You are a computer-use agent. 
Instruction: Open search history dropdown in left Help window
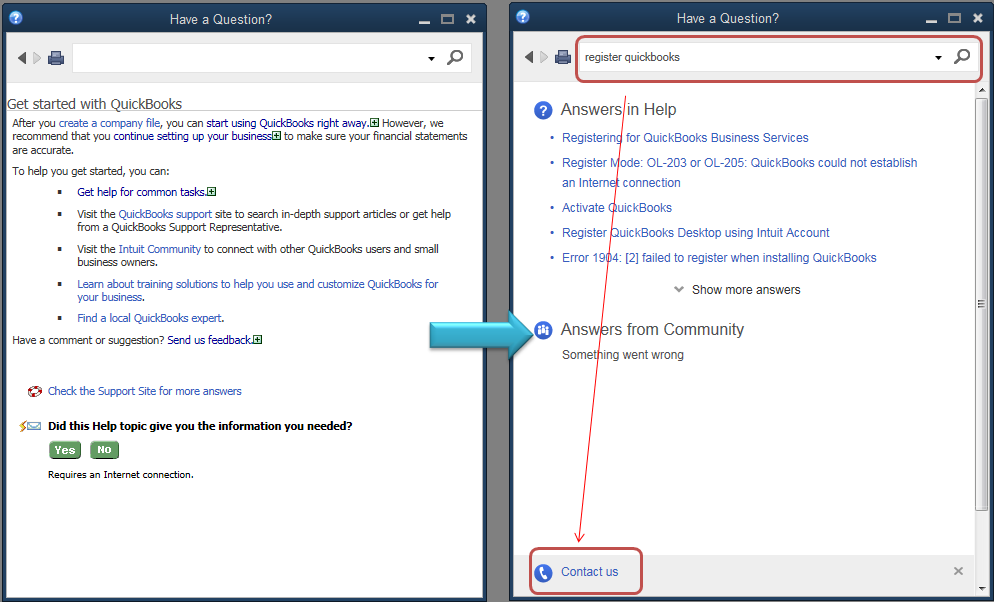431,59
